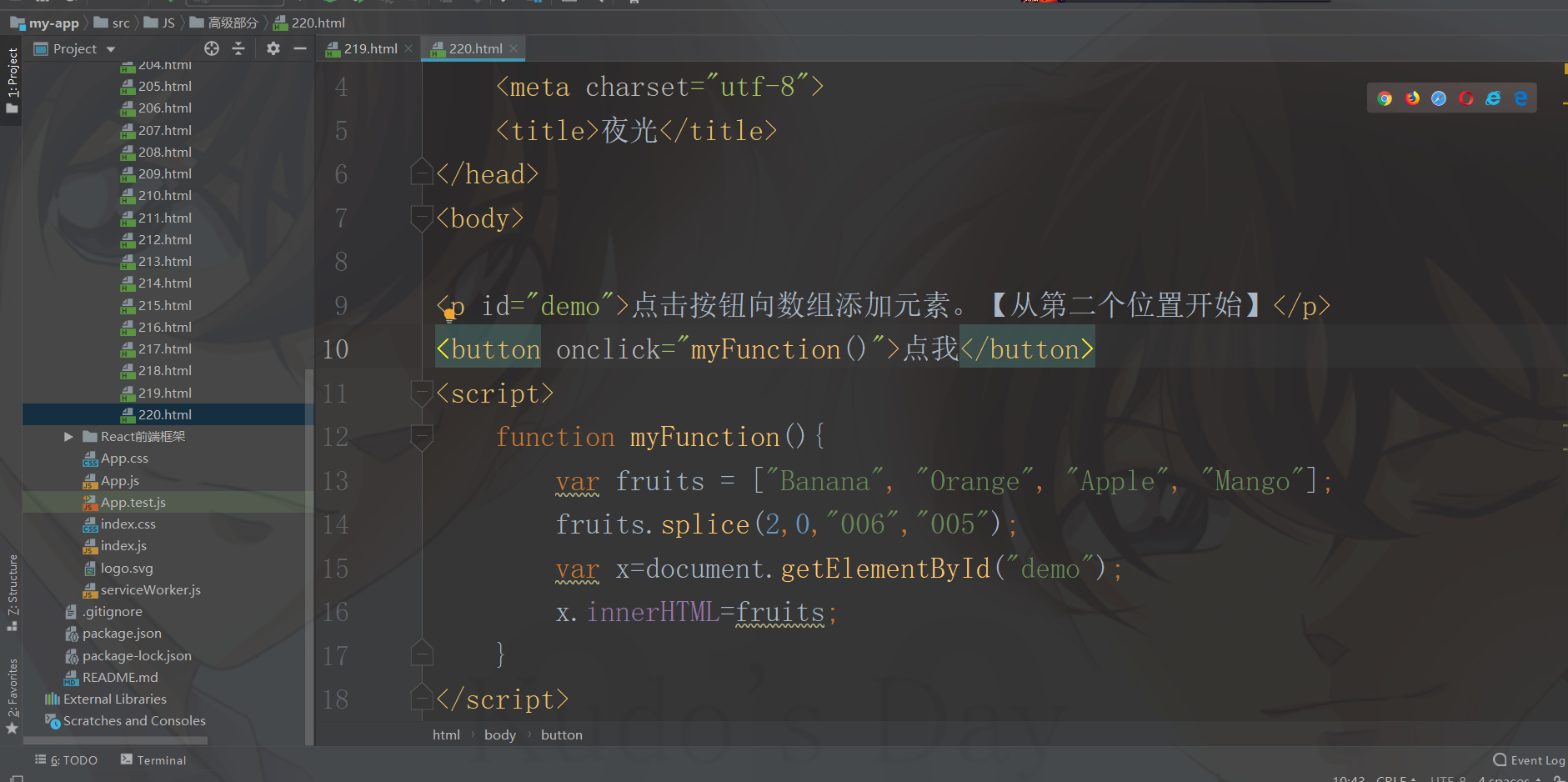Toggle the 1: Project side tab
This screenshot has width=1568, height=782.
click(x=12, y=81)
